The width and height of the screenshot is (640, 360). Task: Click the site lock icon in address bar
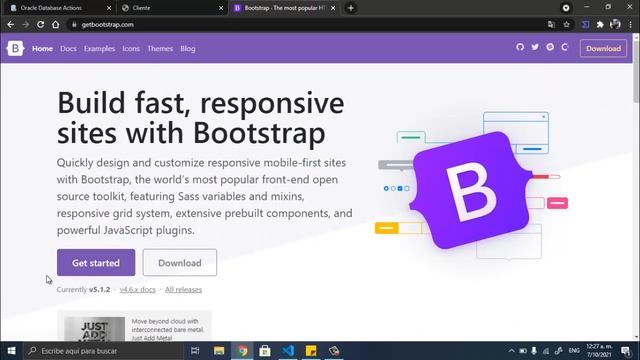click(x=74, y=24)
